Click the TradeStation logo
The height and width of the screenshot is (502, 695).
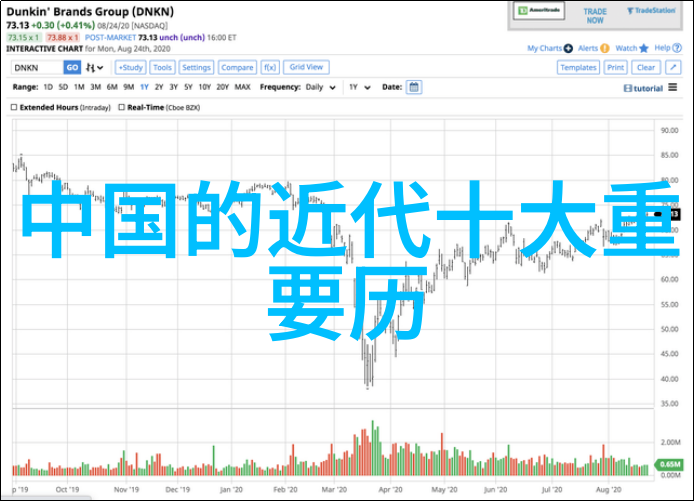pyautogui.click(x=651, y=11)
